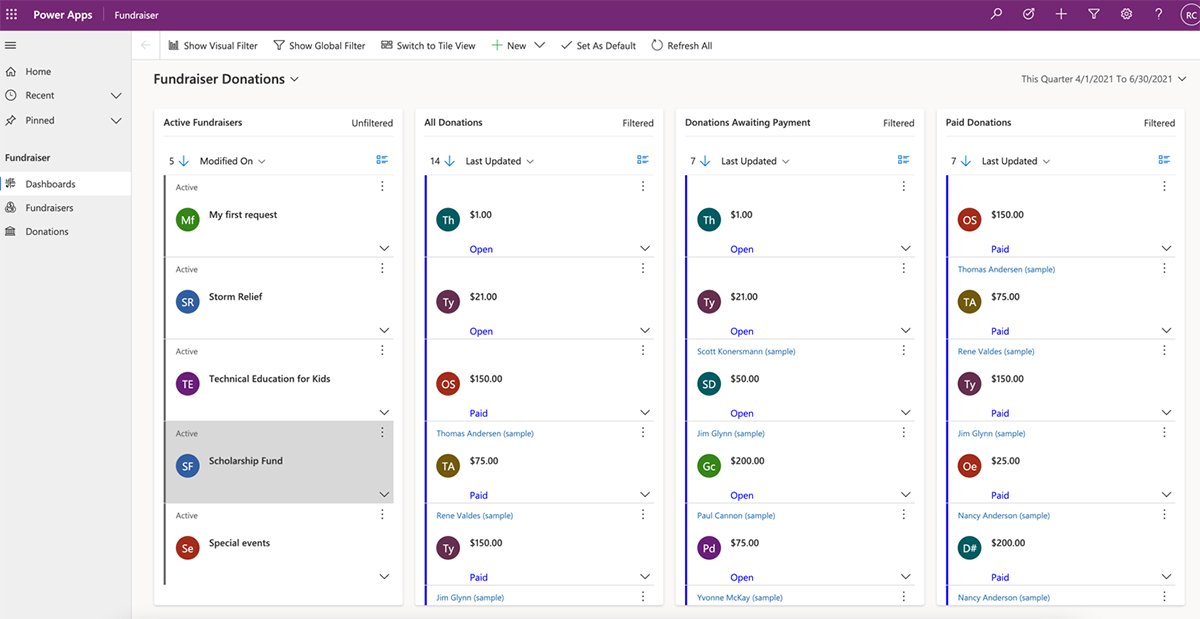Expand the Fundraiser Donations dashboard selector
Screen dimensions: 1200x619
294,80
